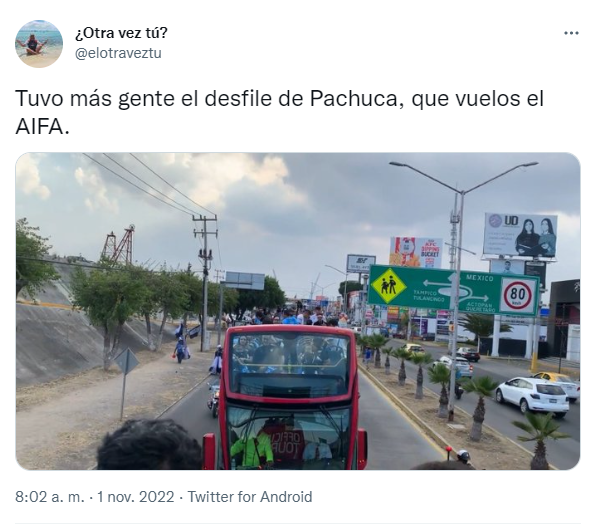The image size is (594, 530).
Task: Open the Twitter for Android source link
Action: click(250, 497)
